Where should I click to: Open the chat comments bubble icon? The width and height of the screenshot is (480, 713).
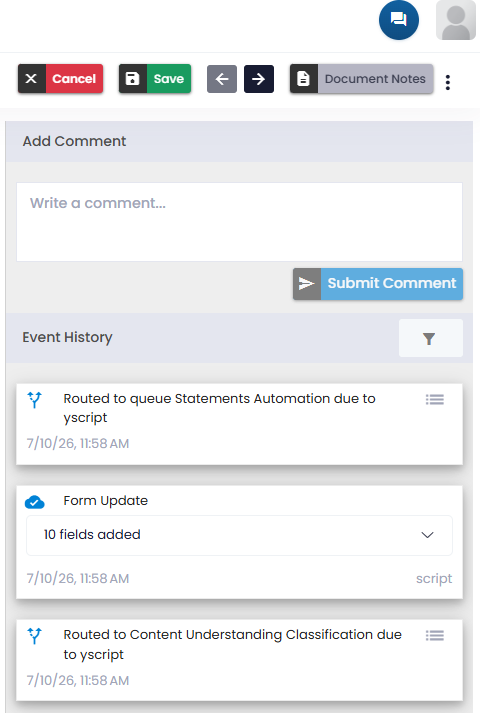pos(399,20)
